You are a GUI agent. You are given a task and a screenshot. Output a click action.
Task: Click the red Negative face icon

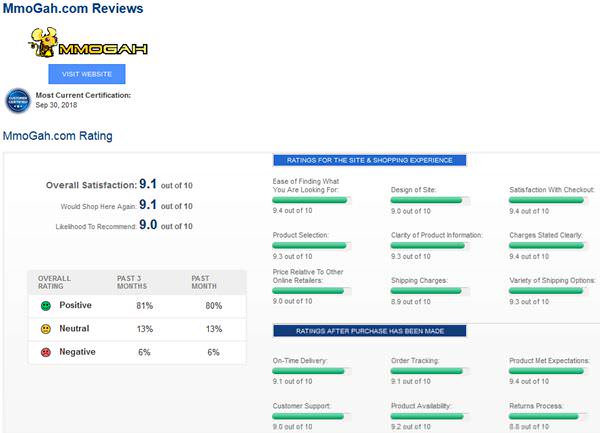(x=46, y=352)
